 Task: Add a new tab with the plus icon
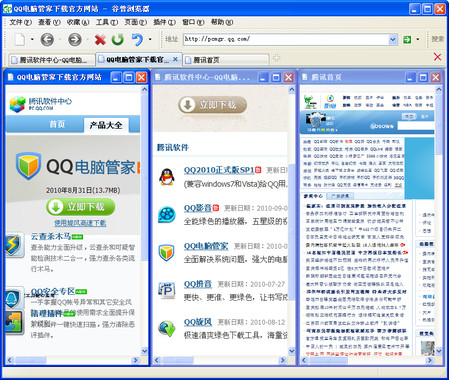click(276, 58)
